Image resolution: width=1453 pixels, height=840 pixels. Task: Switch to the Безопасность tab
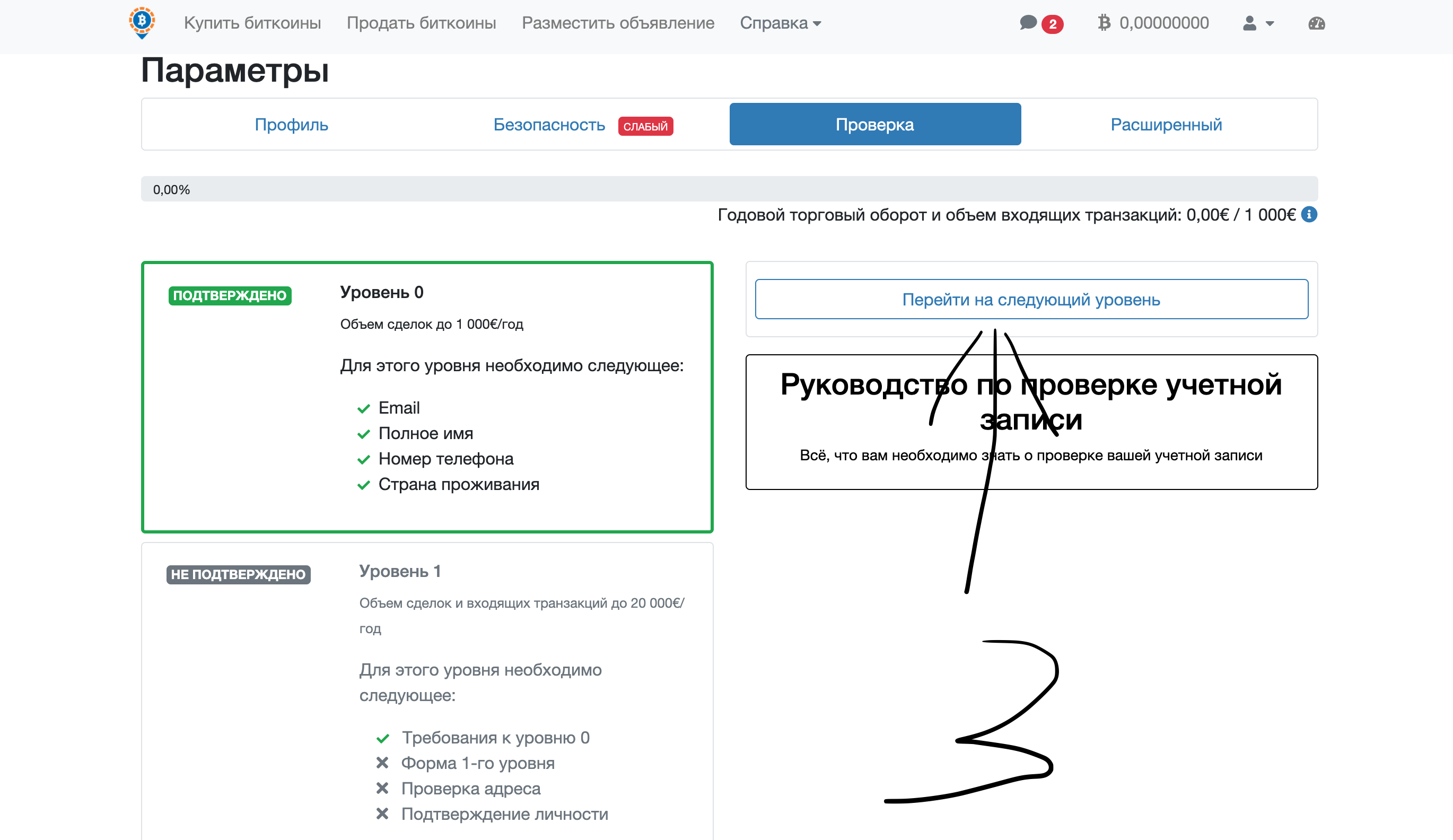pos(549,125)
